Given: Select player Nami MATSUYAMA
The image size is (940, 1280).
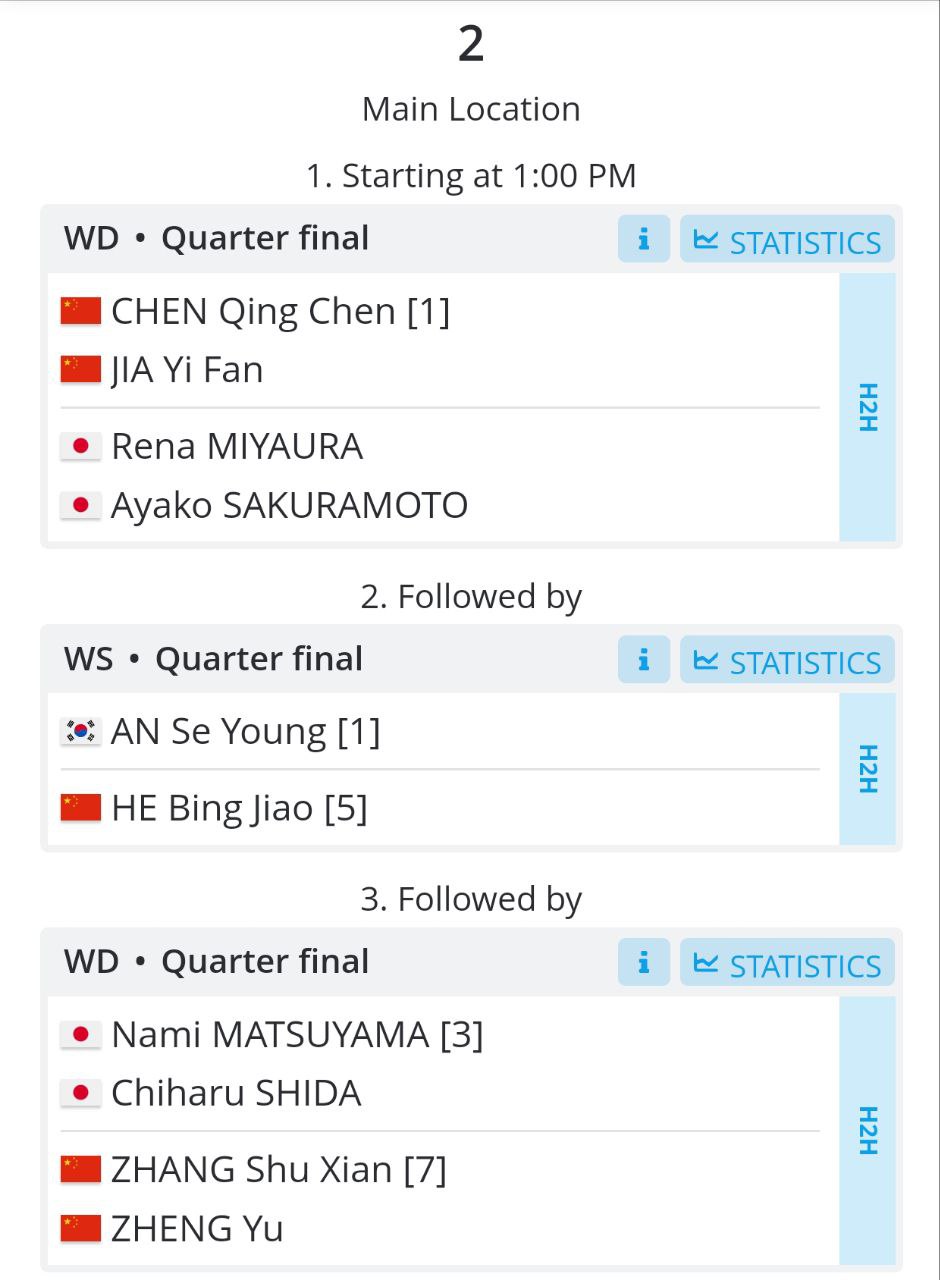Looking at the screenshot, I should (270, 1035).
